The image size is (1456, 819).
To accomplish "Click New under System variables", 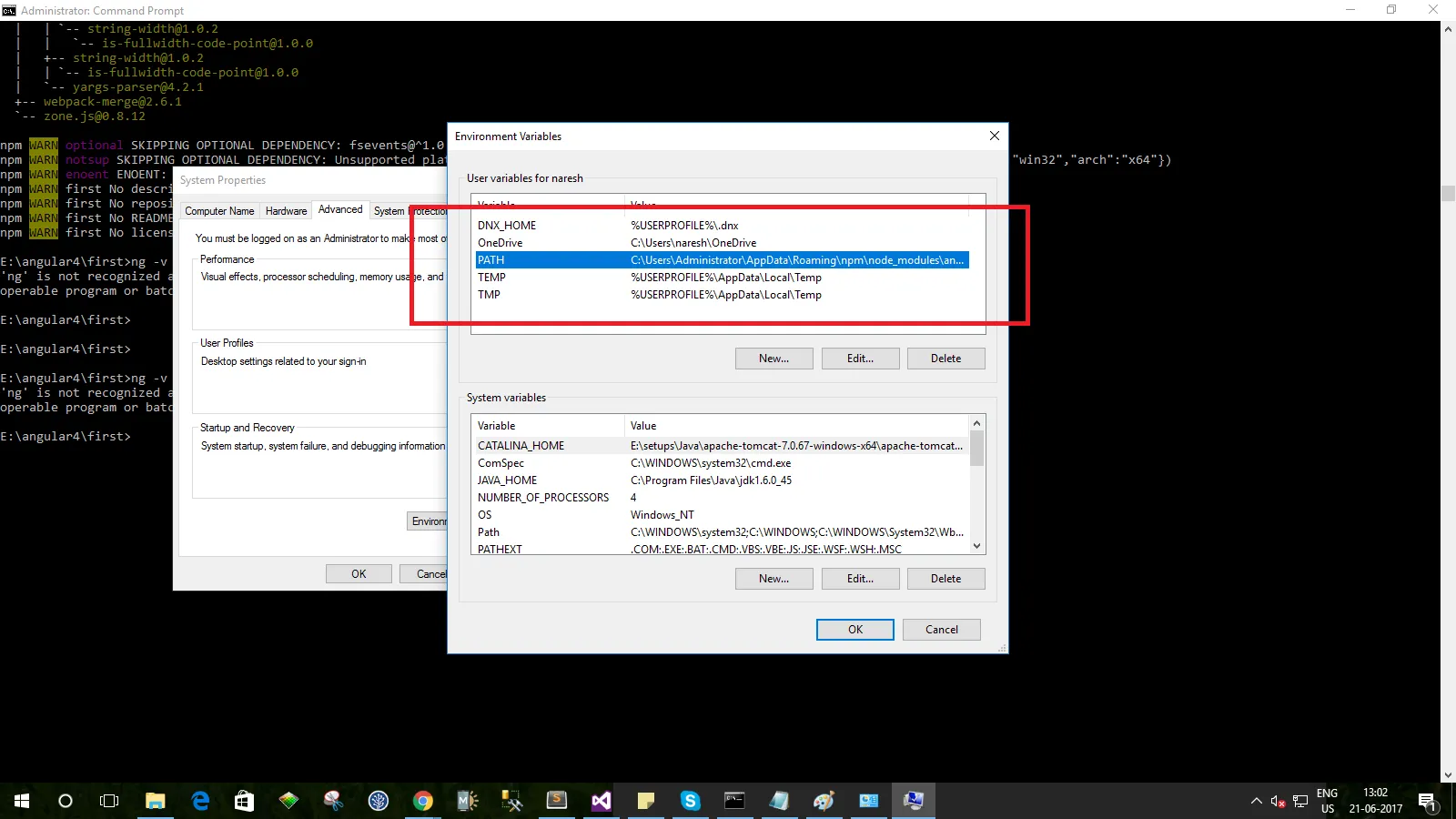I will point(773,579).
